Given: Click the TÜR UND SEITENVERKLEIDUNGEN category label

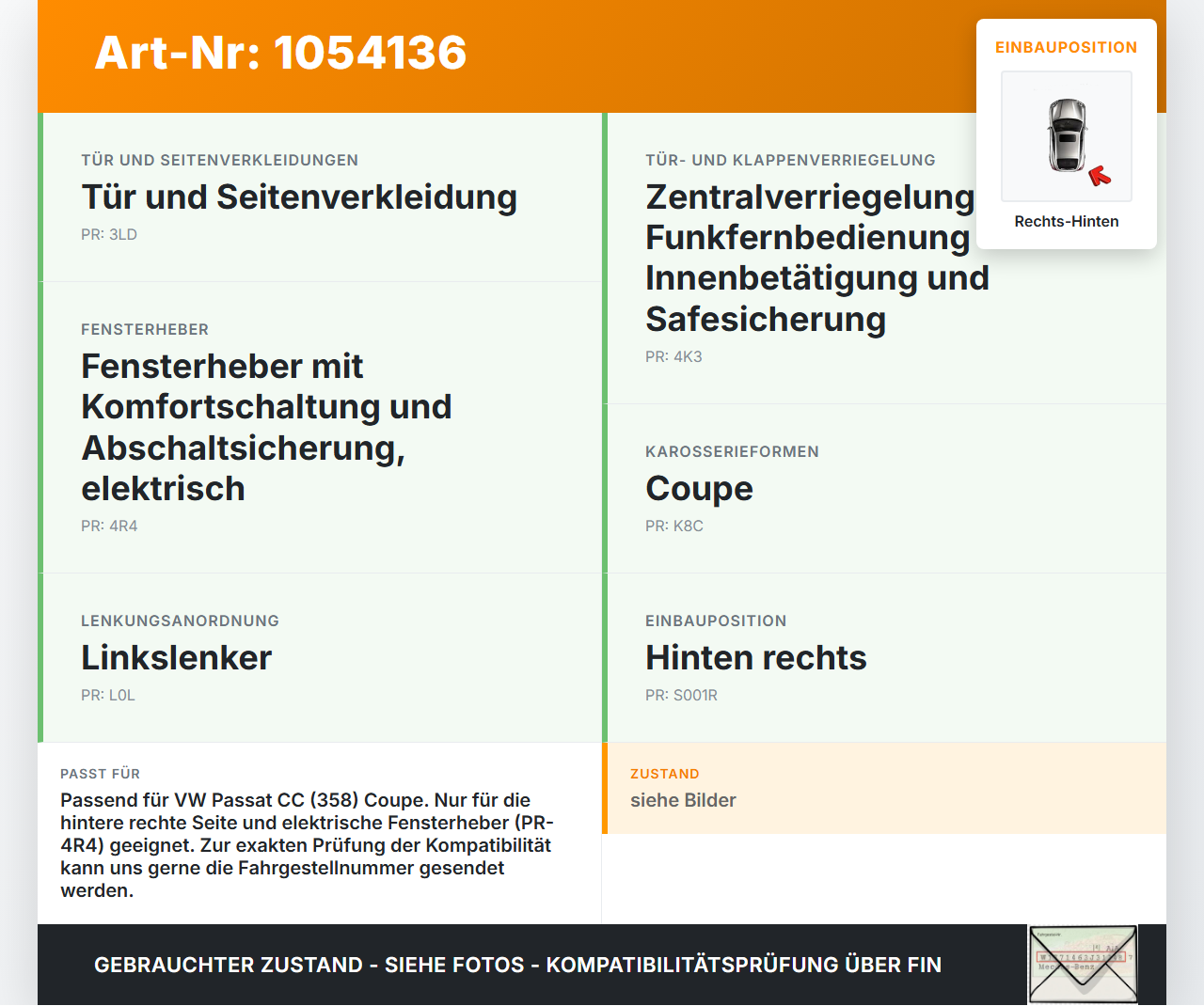Looking at the screenshot, I should pyautogui.click(x=219, y=160).
